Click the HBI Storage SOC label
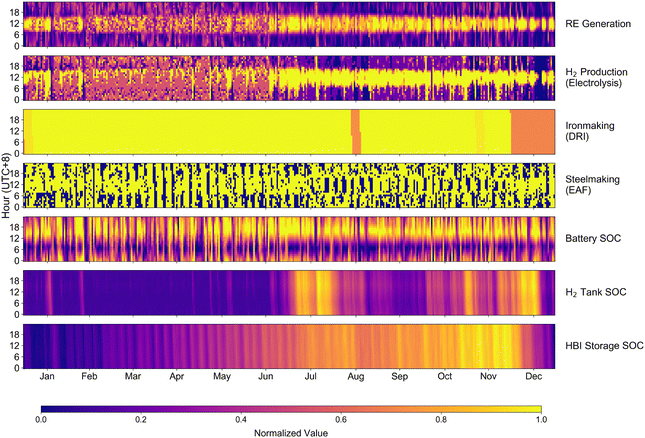 click(604, 346)
